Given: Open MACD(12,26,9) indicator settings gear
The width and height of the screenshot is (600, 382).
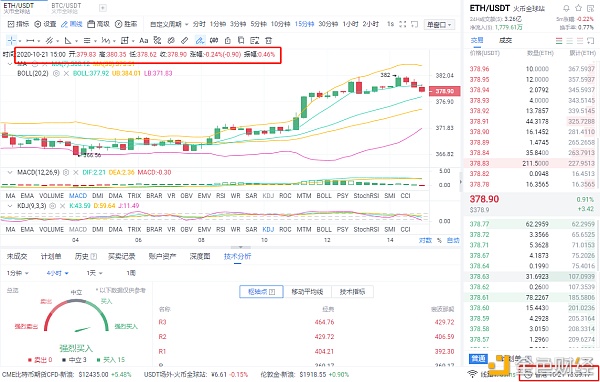Looking at the screenshot, I should (65, 173).
